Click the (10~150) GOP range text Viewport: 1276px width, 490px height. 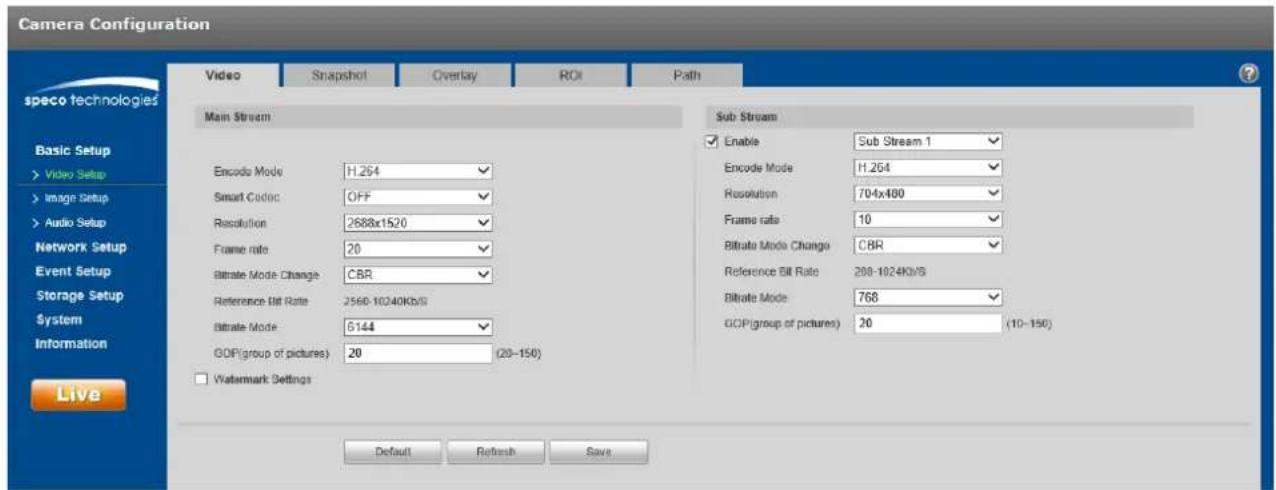click(x=1029, y=324)
